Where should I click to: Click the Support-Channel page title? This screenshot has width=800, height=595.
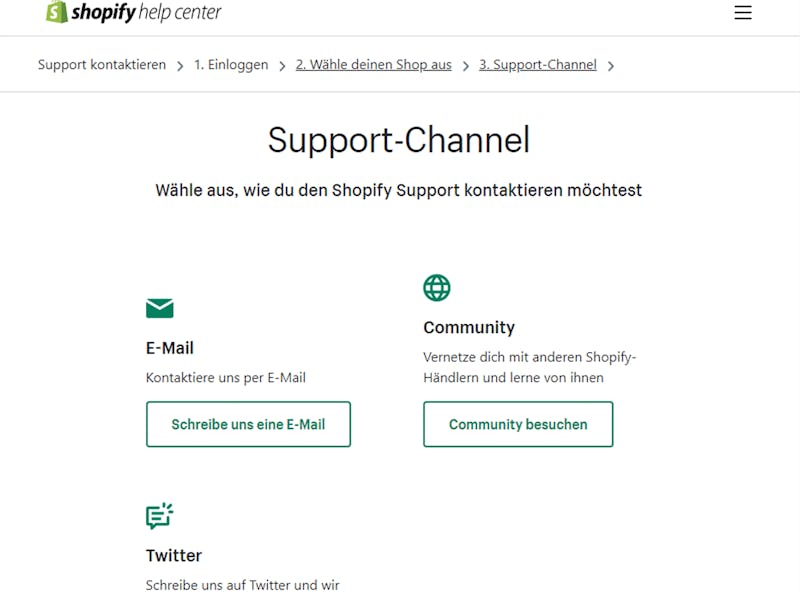(399, 140)
